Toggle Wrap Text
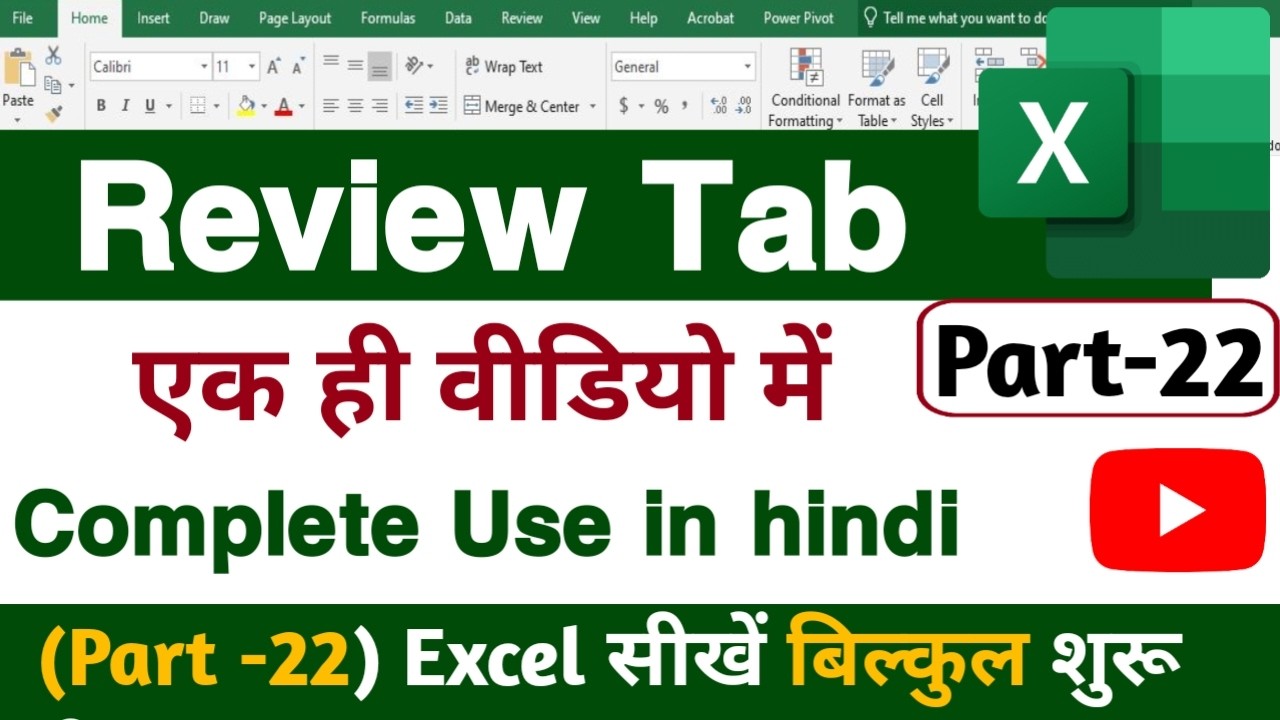The image size is (1280, 720). click(504, 66)
